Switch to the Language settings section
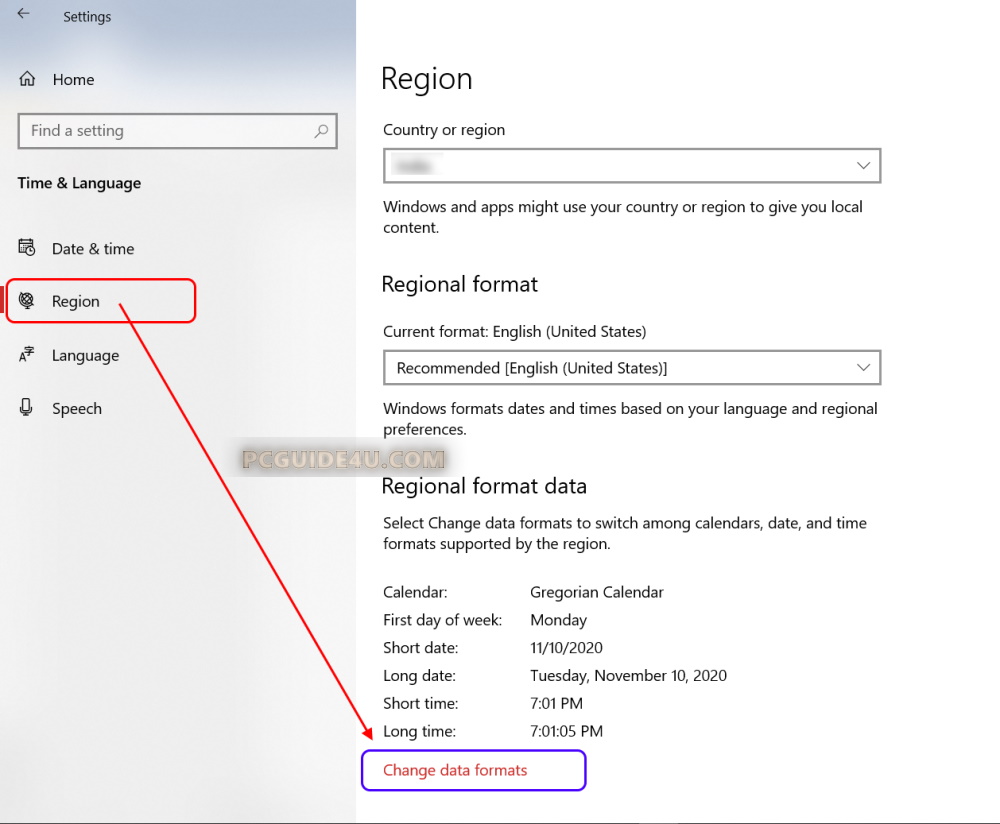The height and width of the screenshot is (824, 1000). [x=85, y=355]
